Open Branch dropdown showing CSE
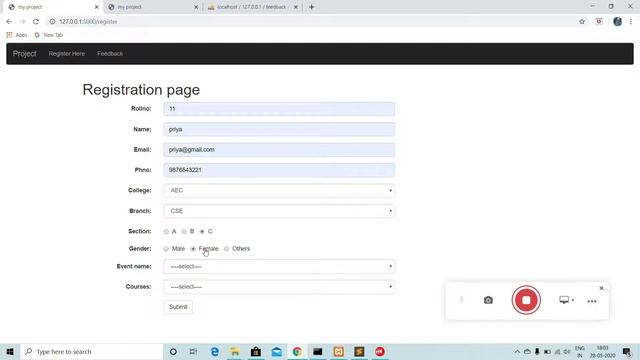Viewport: 640px width, 360px height. (279, 211)
